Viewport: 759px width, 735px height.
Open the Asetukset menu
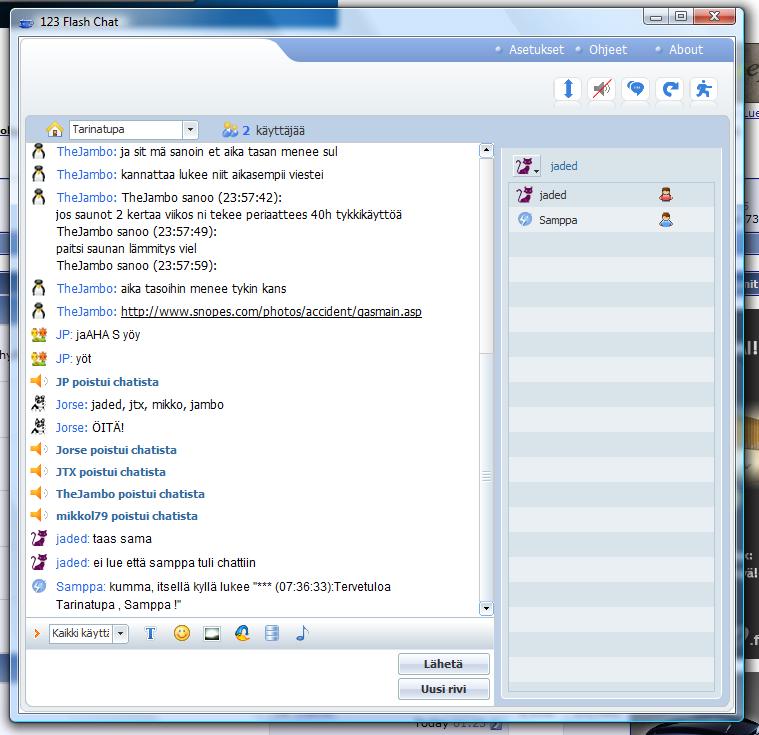pyautogui.click(x=536, y=49)
